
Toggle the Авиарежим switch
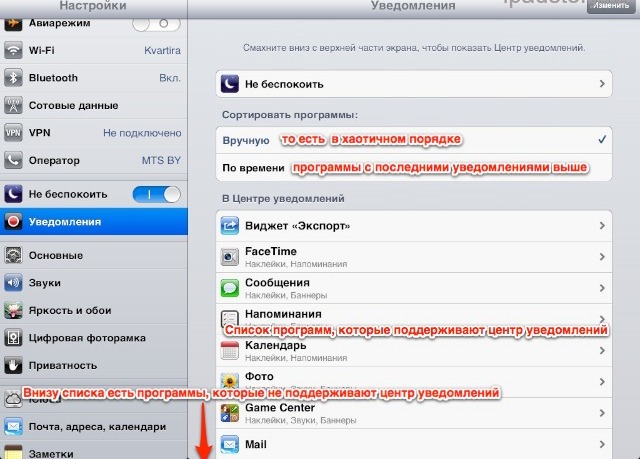click(x=156, y=24)
